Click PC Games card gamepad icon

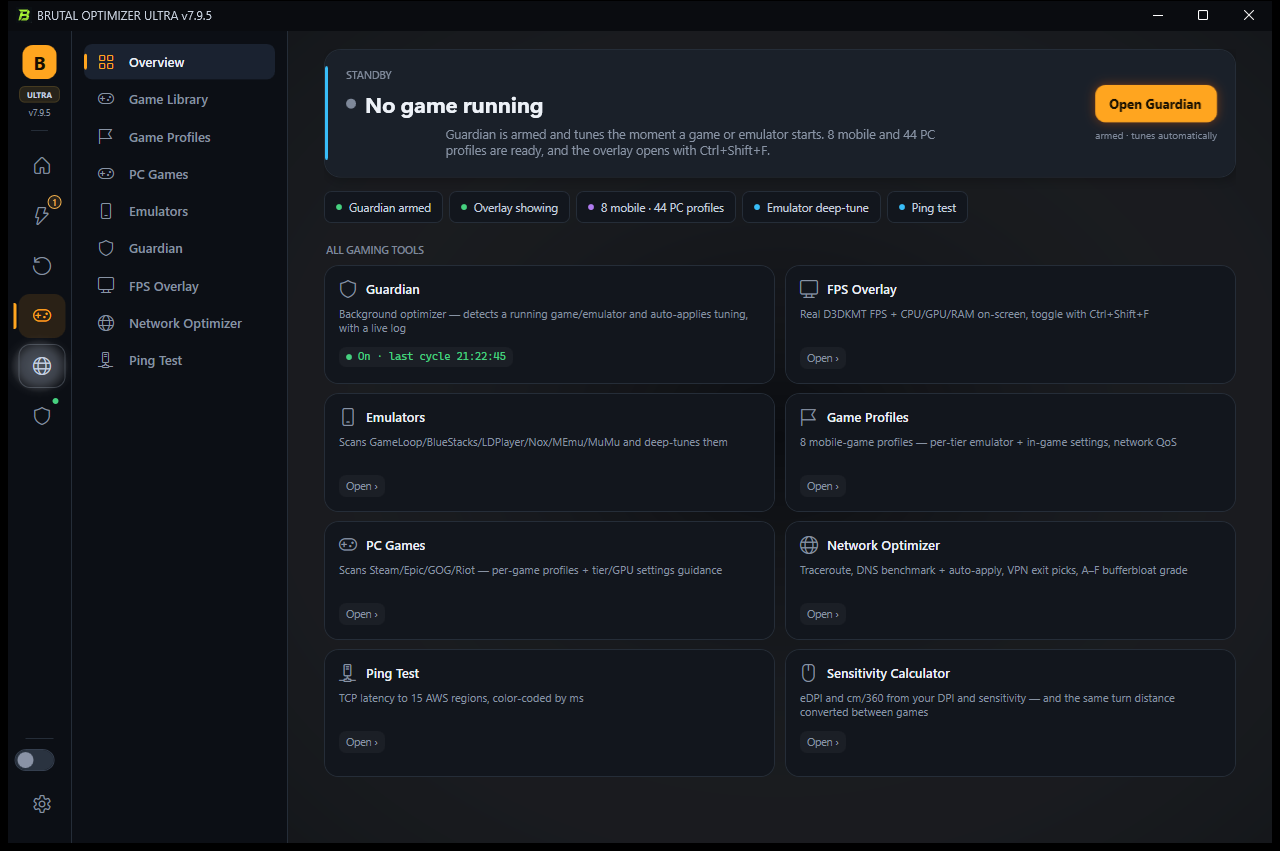tap(348, 545)
